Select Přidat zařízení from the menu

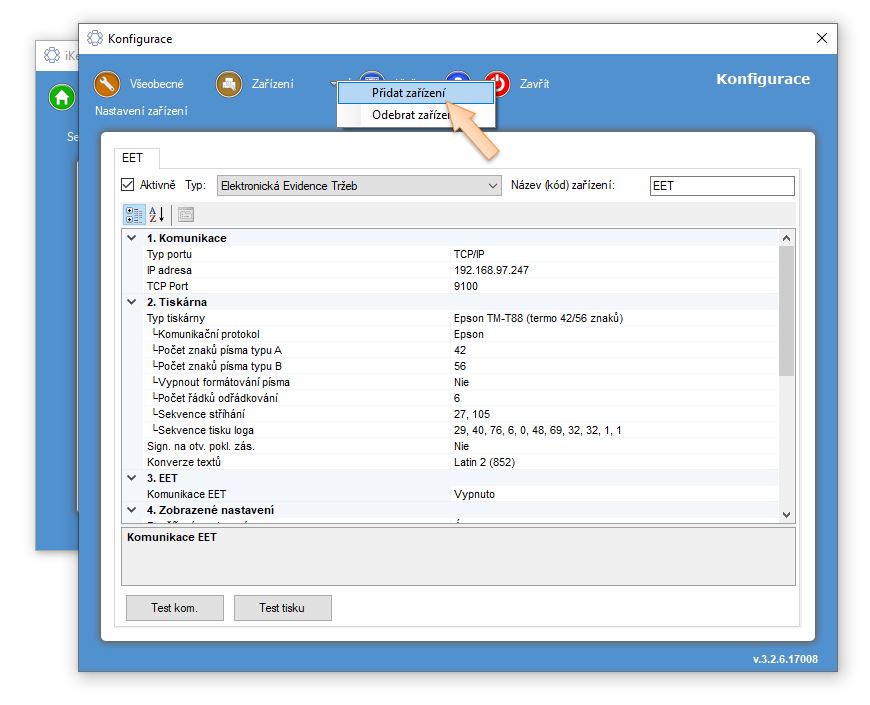pyautogui.click(x=408, y=92)
